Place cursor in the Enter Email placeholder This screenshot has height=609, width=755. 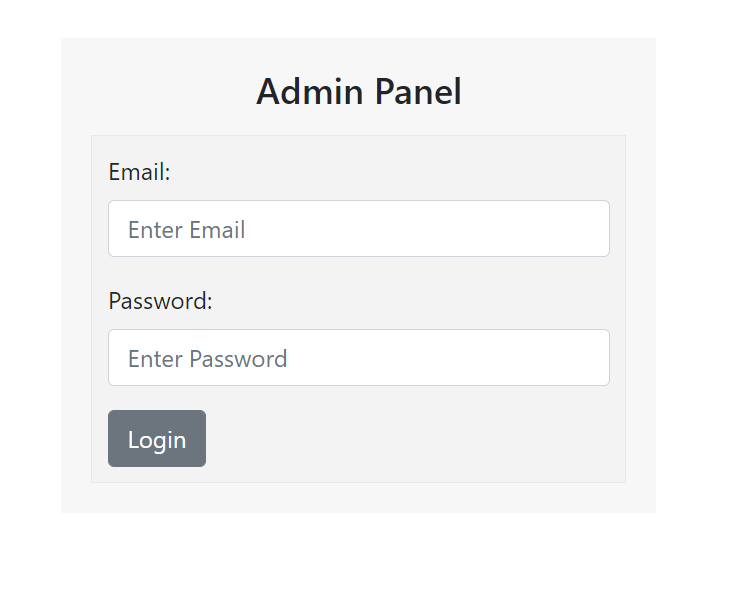pos(187,230)
